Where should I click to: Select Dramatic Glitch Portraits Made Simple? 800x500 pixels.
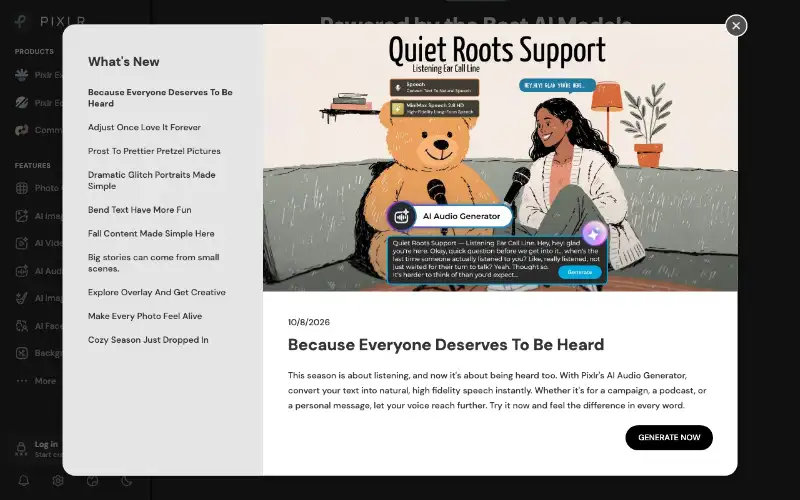152,180
